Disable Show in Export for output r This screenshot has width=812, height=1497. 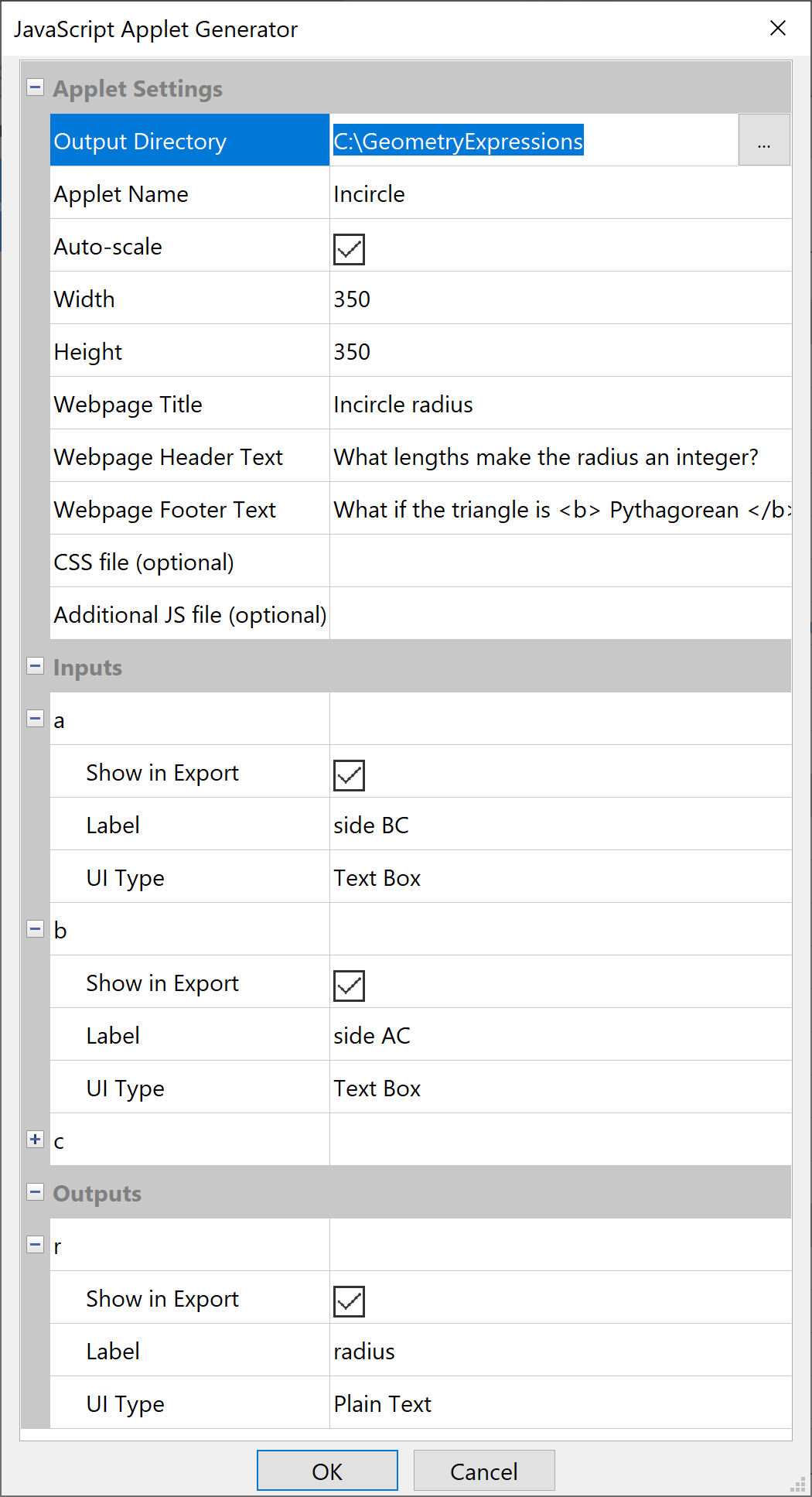click(349, 1301)
